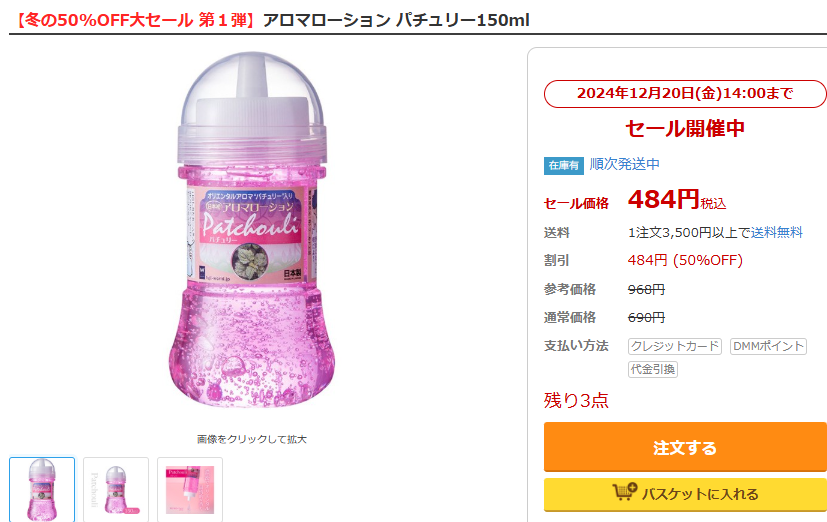This screenshot has width=827, height=522.
Task: Open the 送料無料 free shipping link
Action: 777,232
